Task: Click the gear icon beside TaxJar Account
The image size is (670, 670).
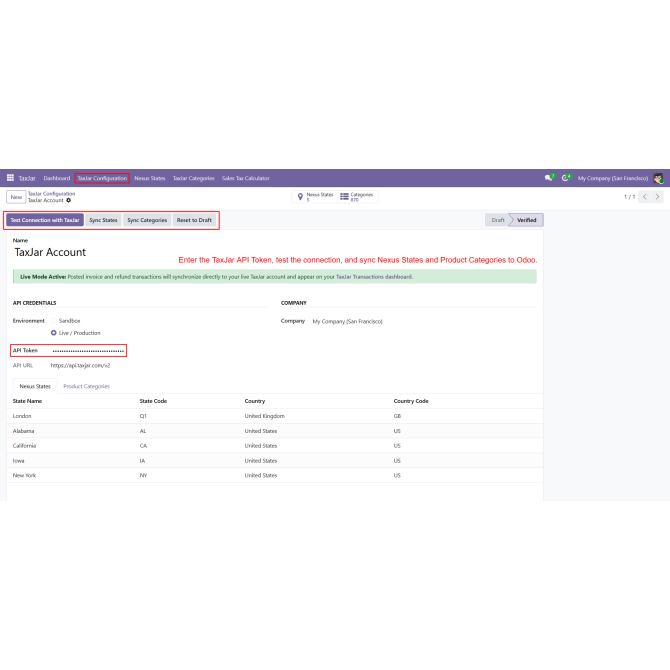Action: coord(69,200)
